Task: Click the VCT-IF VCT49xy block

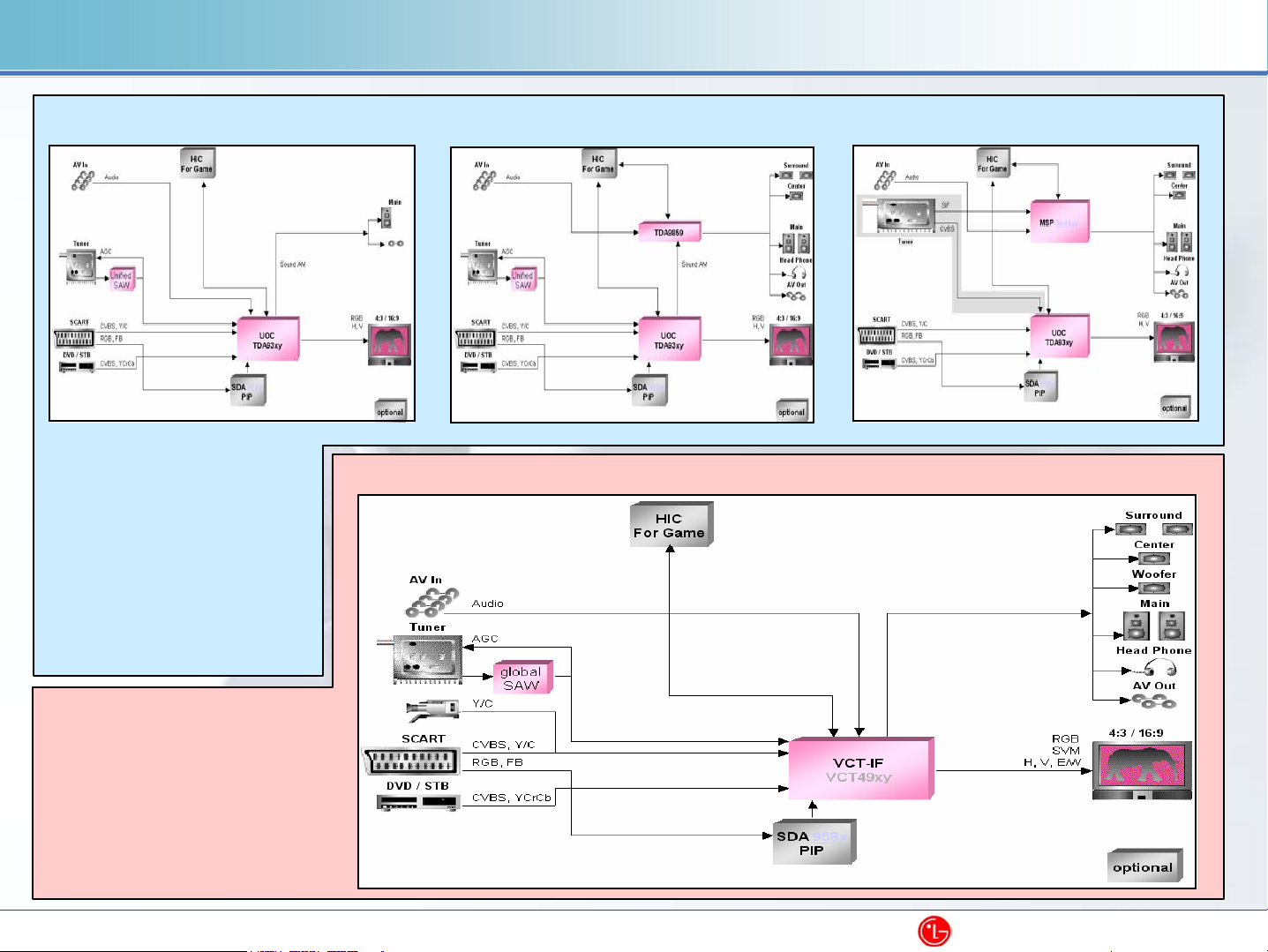Action: point(859,769)
